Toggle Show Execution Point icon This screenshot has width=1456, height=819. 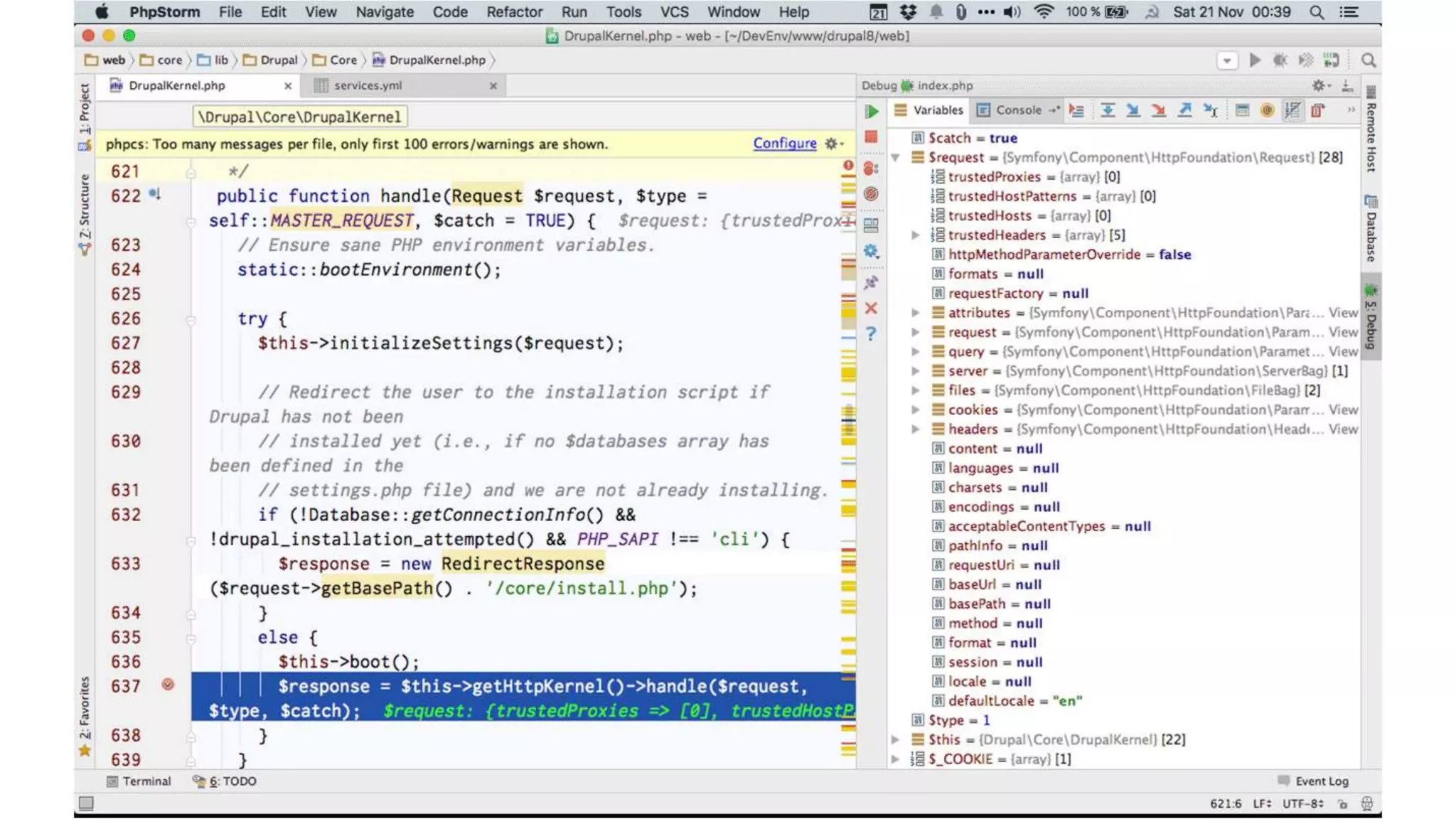(1077, 110)
